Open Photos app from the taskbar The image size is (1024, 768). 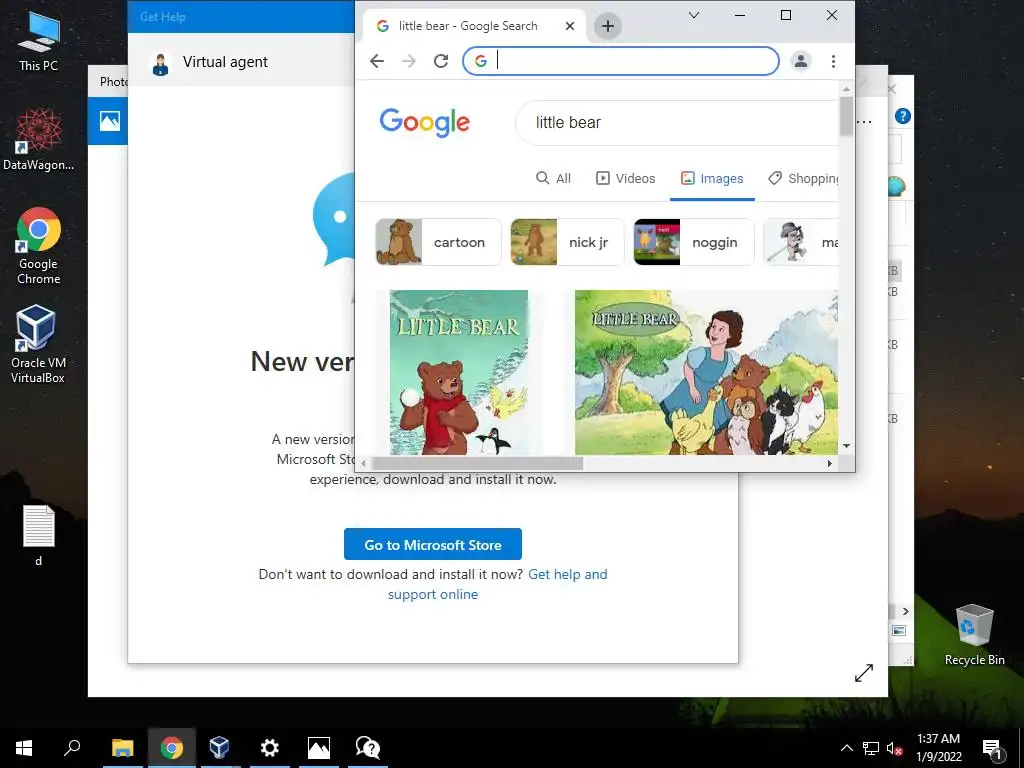click(319, 748)
